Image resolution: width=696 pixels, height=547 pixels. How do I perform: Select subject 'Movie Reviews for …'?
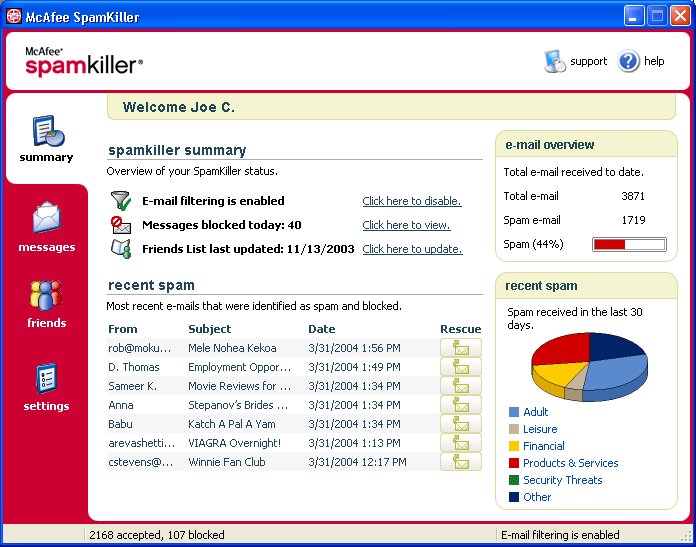coord(239,386)
